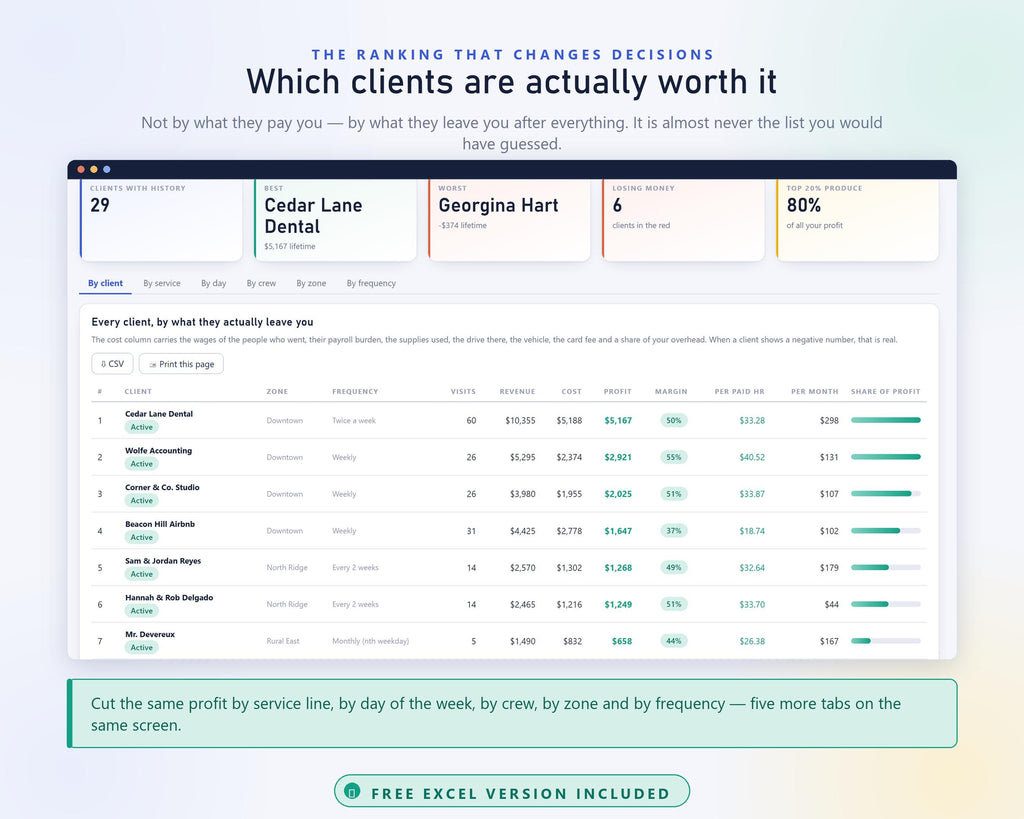
Task: Click the $40.52 per paid hour value
Action: point(752,457)
